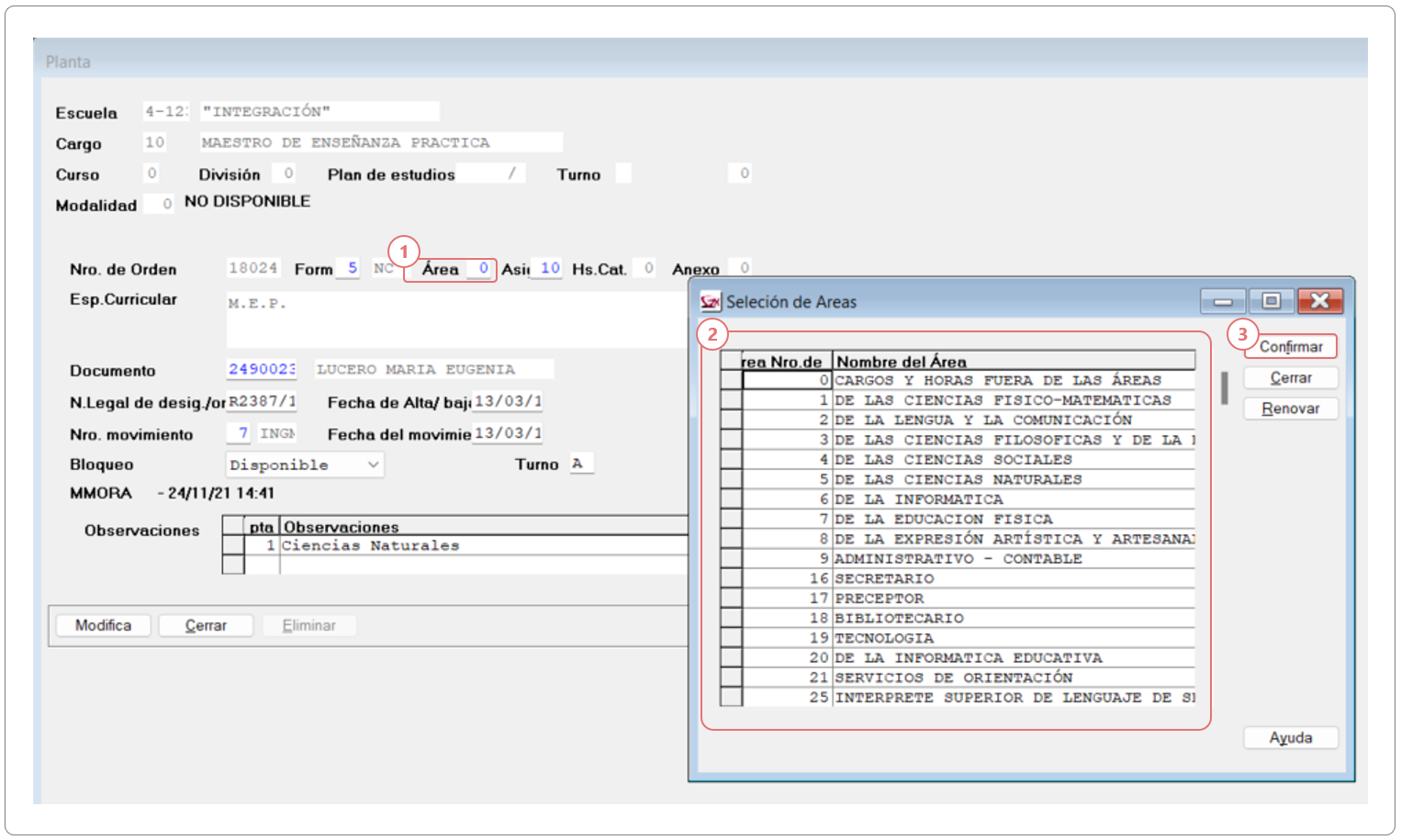Click the Escuela name field "INTEGRACIÓN"

319,111
